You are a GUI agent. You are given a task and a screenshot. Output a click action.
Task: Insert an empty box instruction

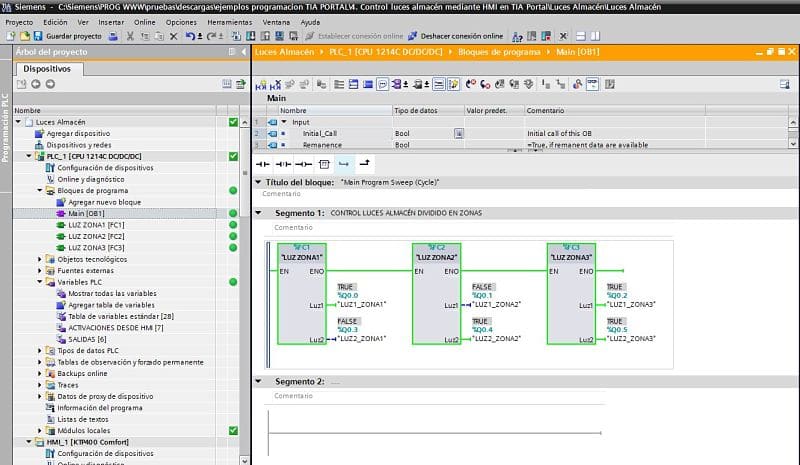tap(323, 163)
